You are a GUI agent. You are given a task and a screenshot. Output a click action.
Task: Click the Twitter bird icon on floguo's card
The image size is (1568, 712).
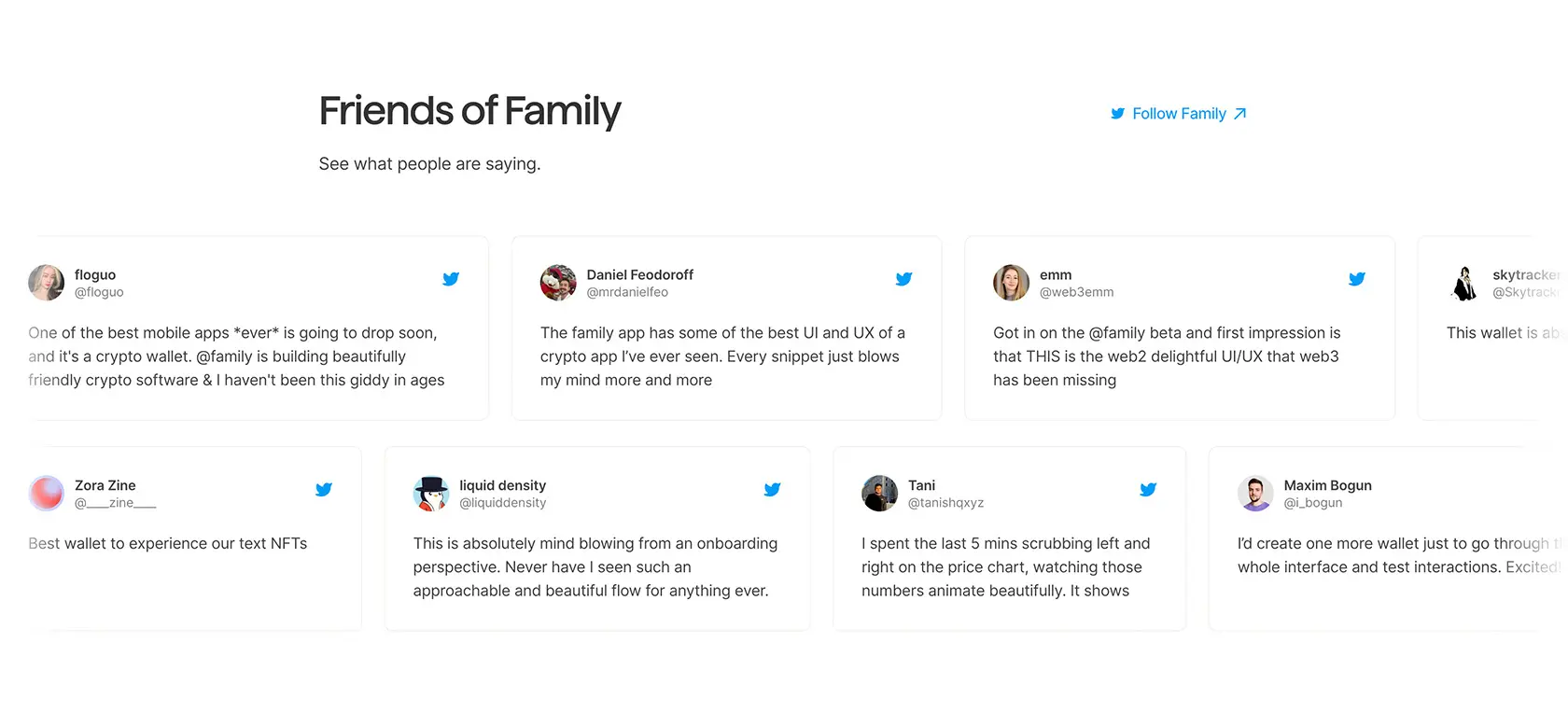pos(451,279)
